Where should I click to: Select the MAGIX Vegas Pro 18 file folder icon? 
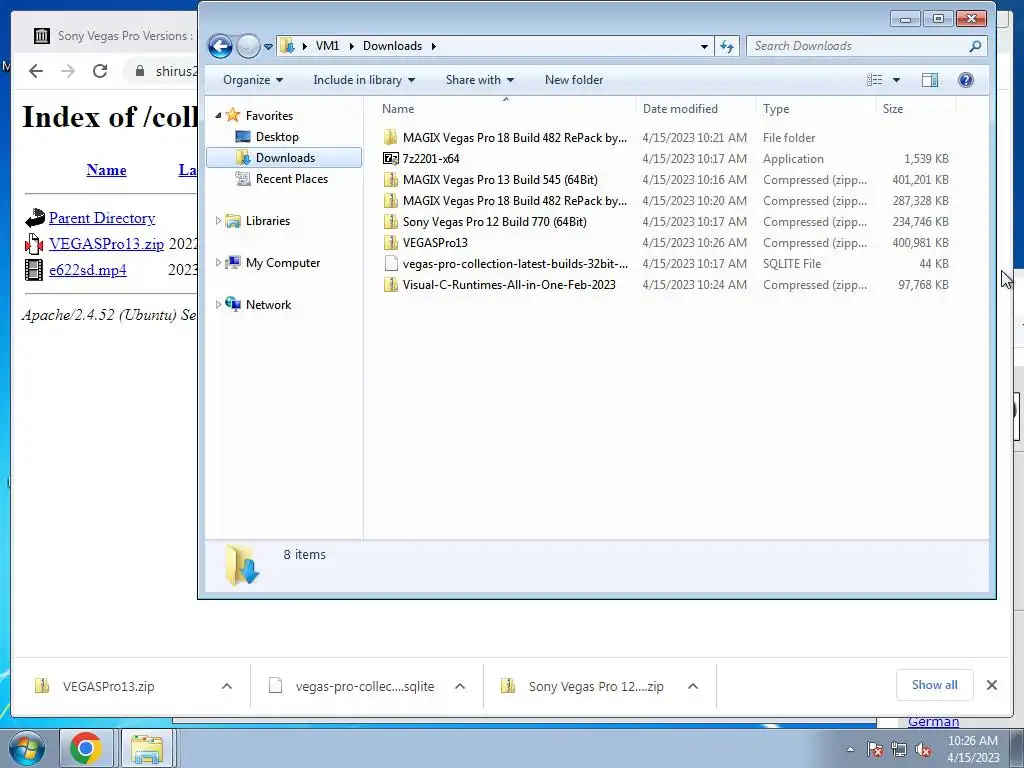click(391, 137)
